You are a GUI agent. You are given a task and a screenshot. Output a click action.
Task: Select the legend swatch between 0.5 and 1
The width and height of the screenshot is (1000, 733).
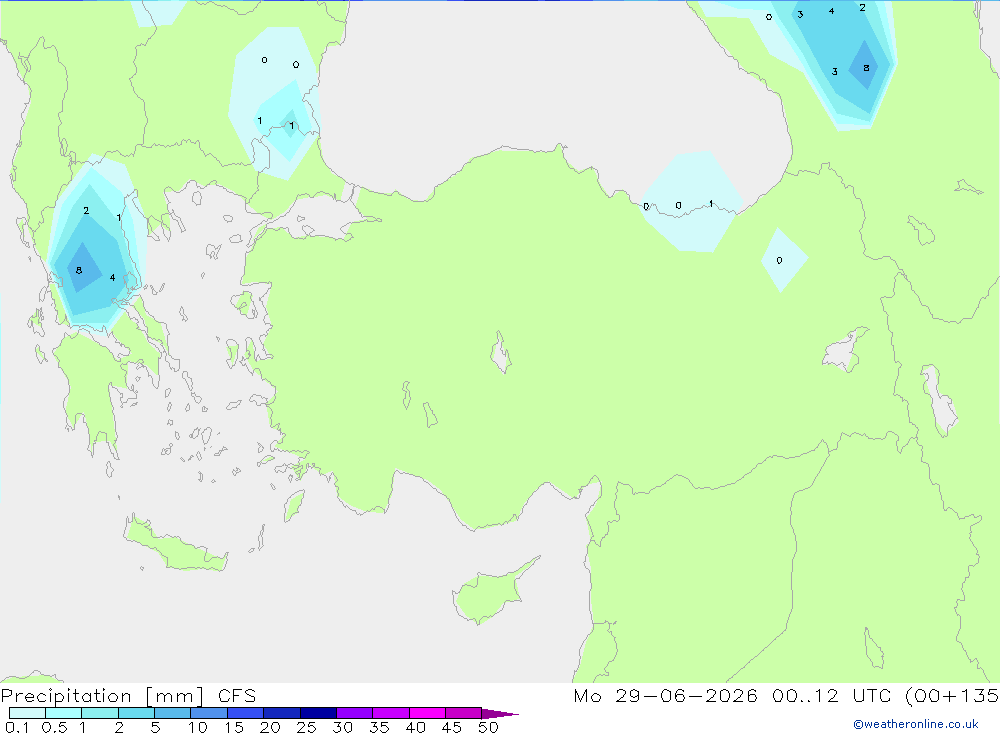pyautogui.click(x=64, y=713)
